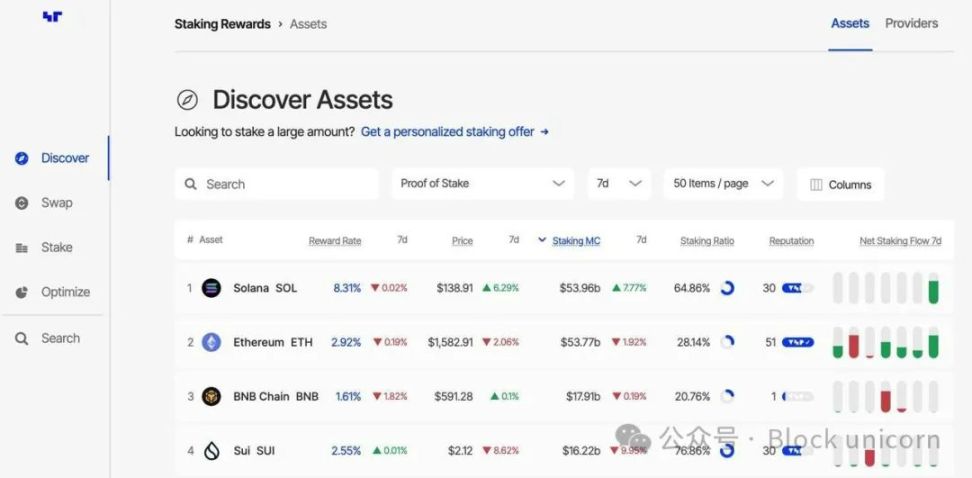
Task: Open the Proof of Stake dropdown
Action: pyautogui.click(x=483, y=184)
